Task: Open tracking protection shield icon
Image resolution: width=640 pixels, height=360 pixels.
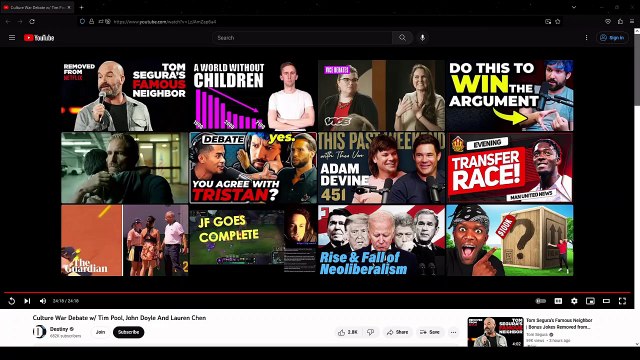Action: [82, 22]
